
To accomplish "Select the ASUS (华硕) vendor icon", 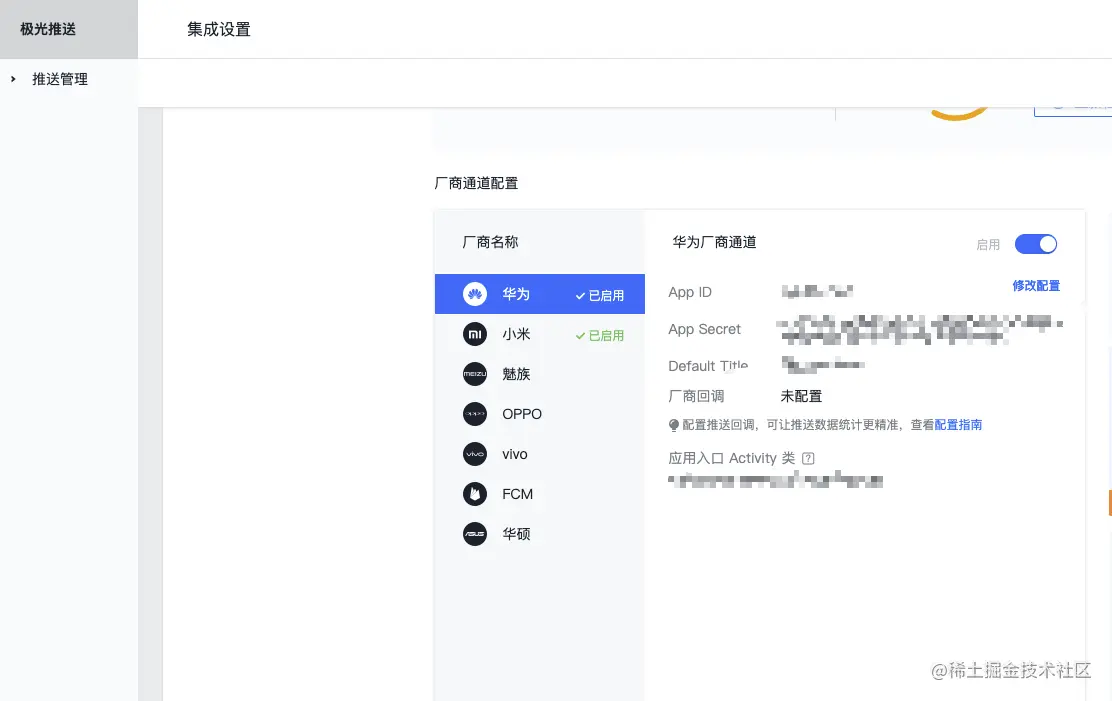I will [x=475, y=534].
